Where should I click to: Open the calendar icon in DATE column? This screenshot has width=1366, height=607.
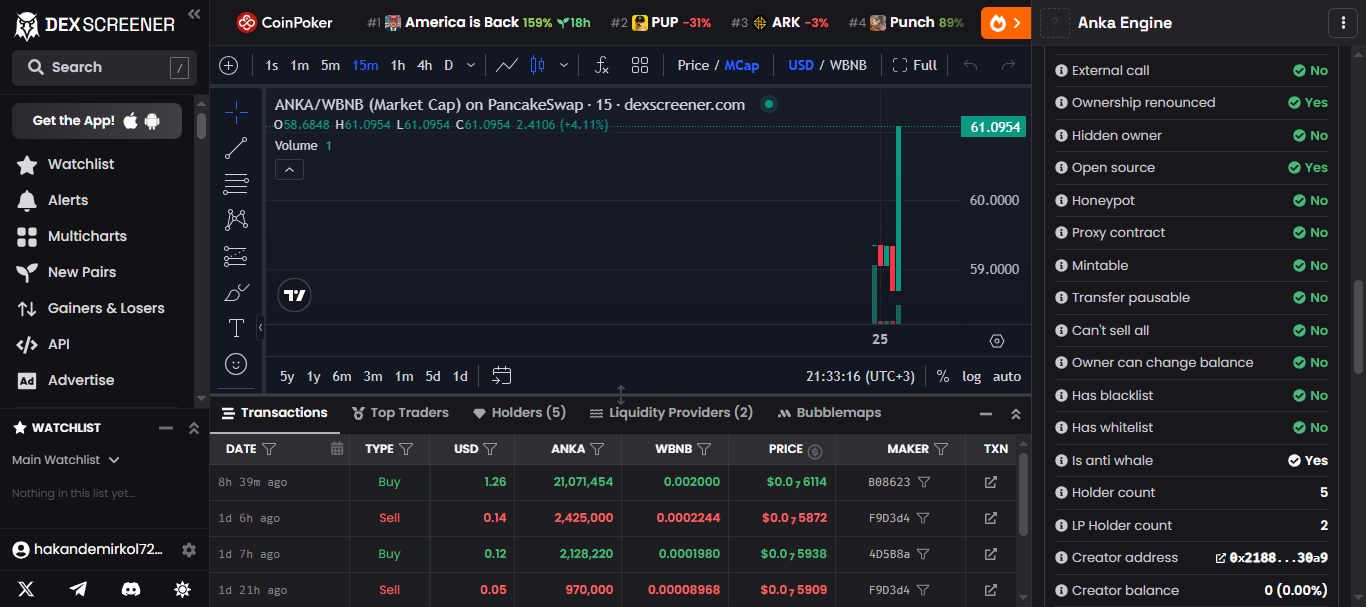(337, 449)
